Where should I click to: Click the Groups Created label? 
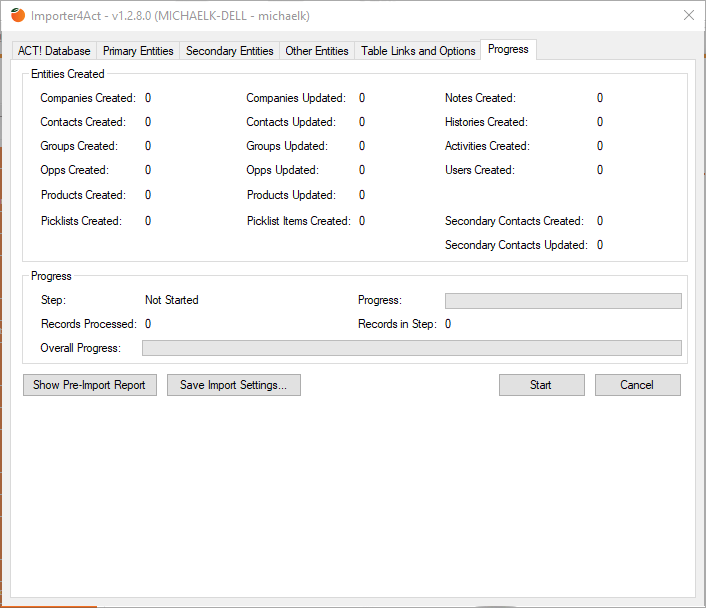(x=79, y=146)
